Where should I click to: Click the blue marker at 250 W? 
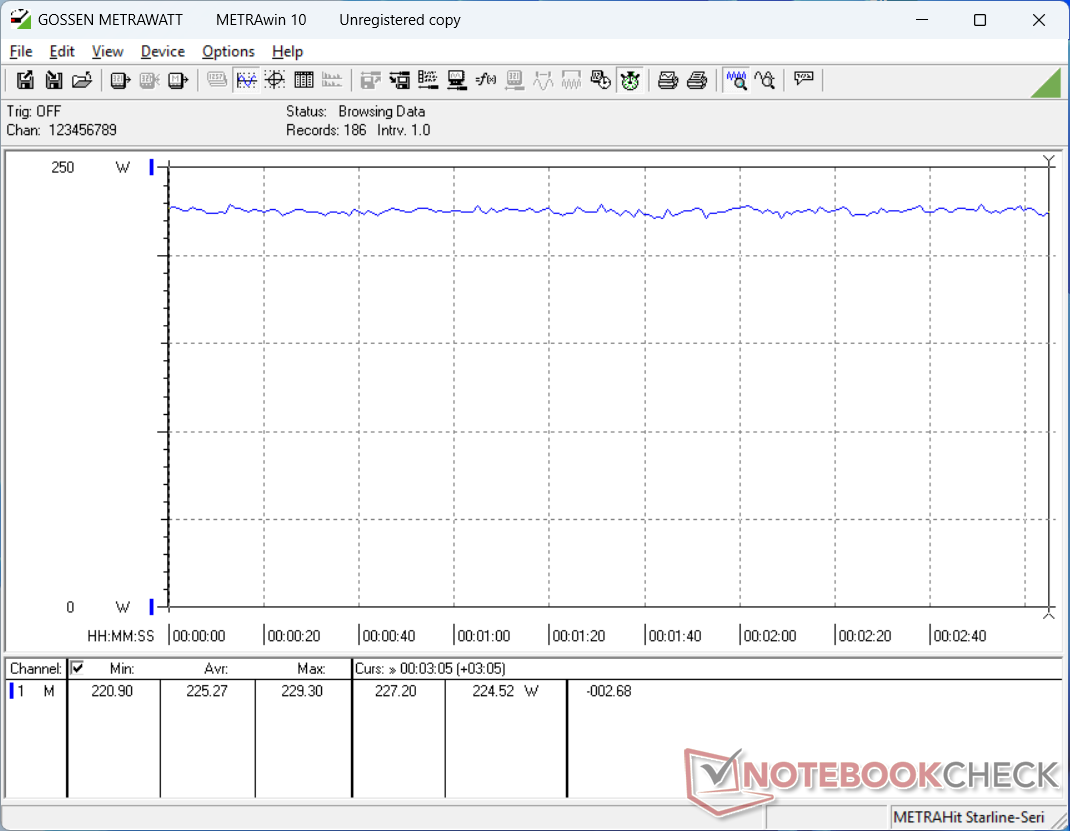tap(151, 168)
